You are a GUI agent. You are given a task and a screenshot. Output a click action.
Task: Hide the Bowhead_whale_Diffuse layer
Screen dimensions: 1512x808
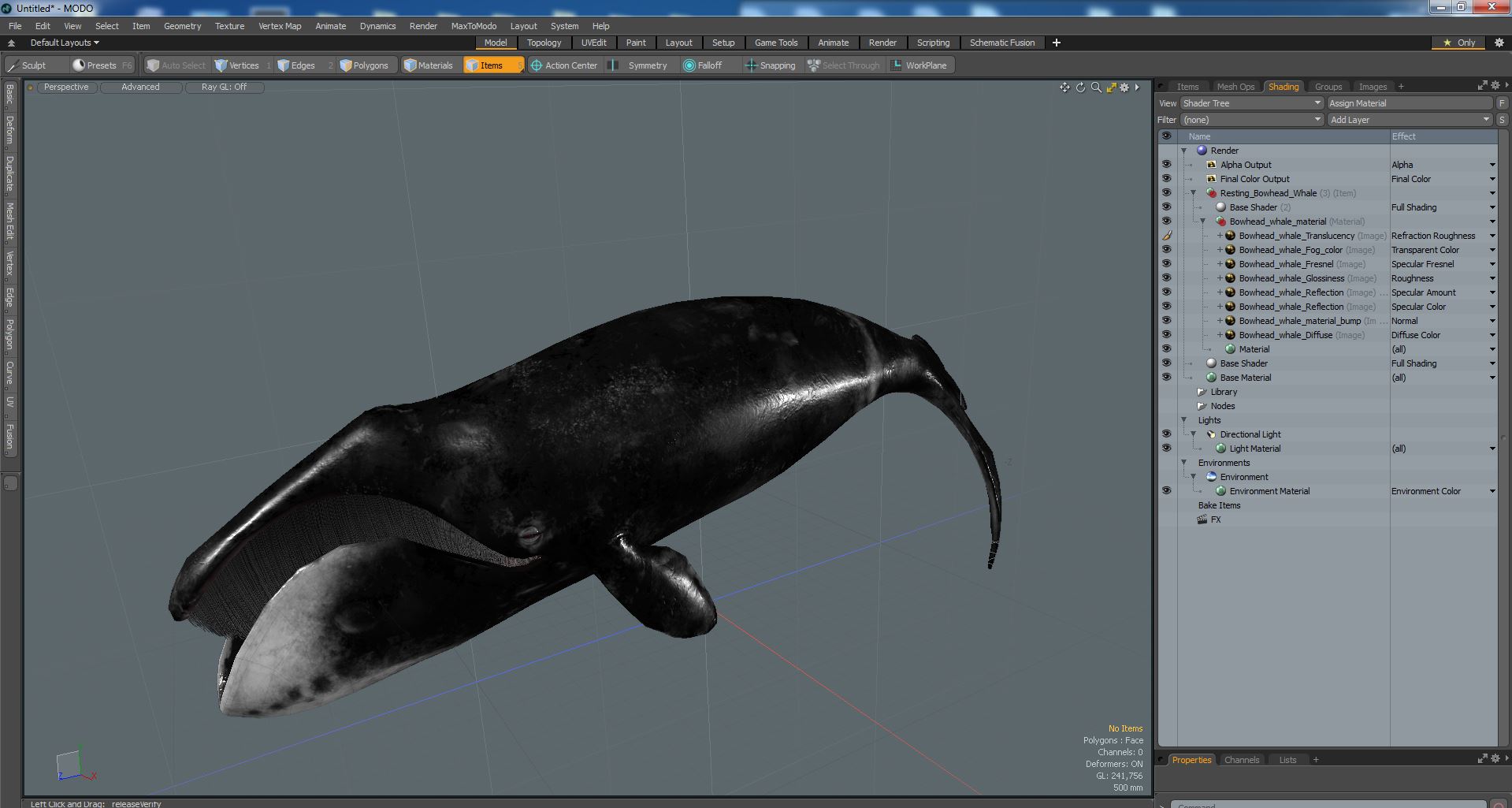[x=1166, y=335]
